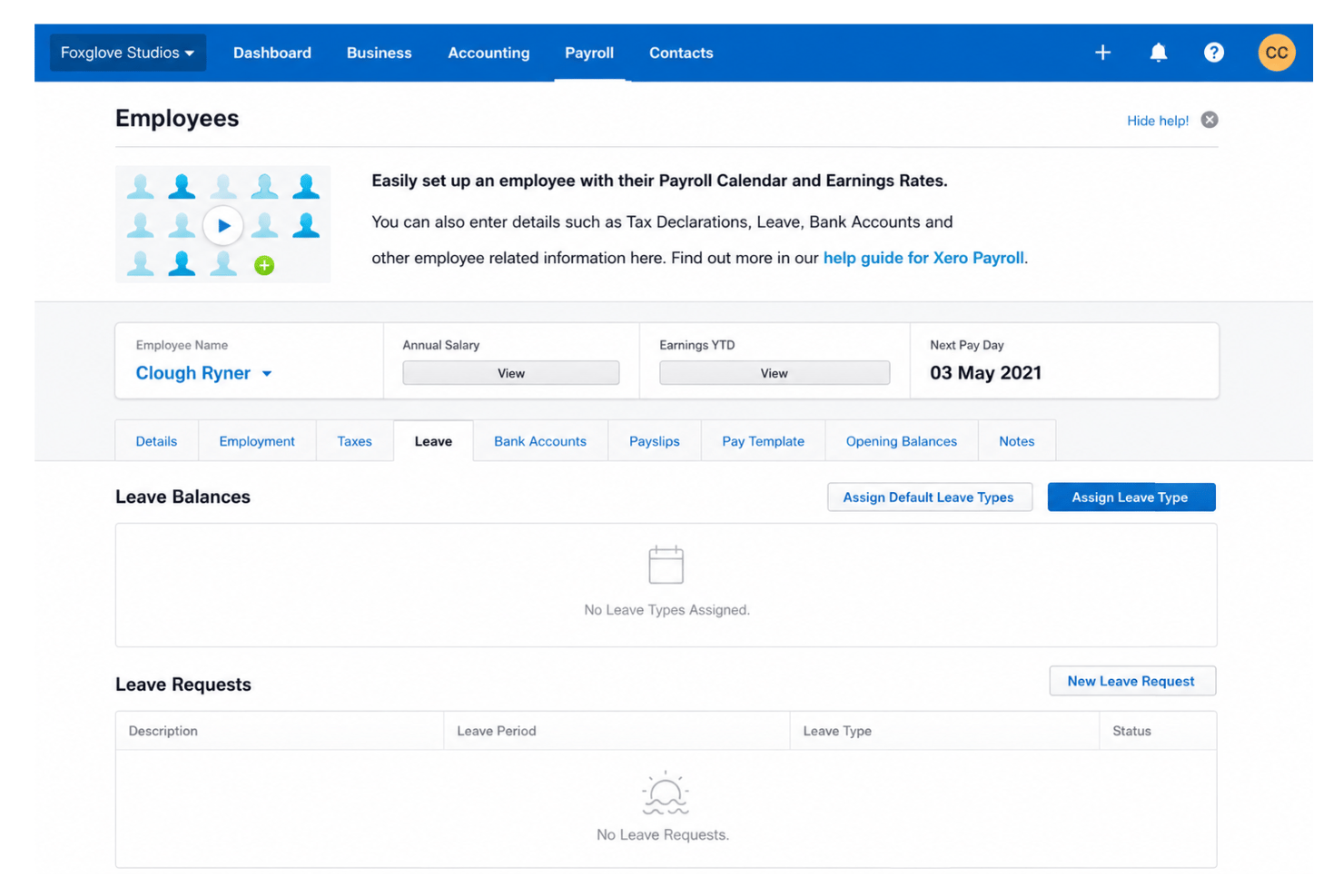Expand the Clough Ryner employee dropdown
This screenshot has width=1344, height=896.
(x=203, y=373)
